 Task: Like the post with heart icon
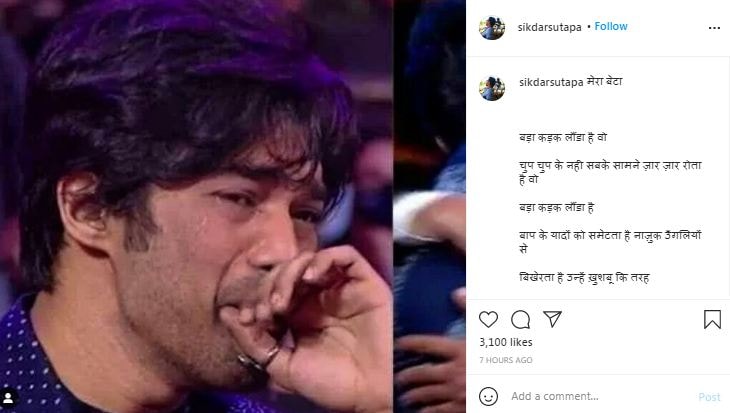click(x=488, y=319)
